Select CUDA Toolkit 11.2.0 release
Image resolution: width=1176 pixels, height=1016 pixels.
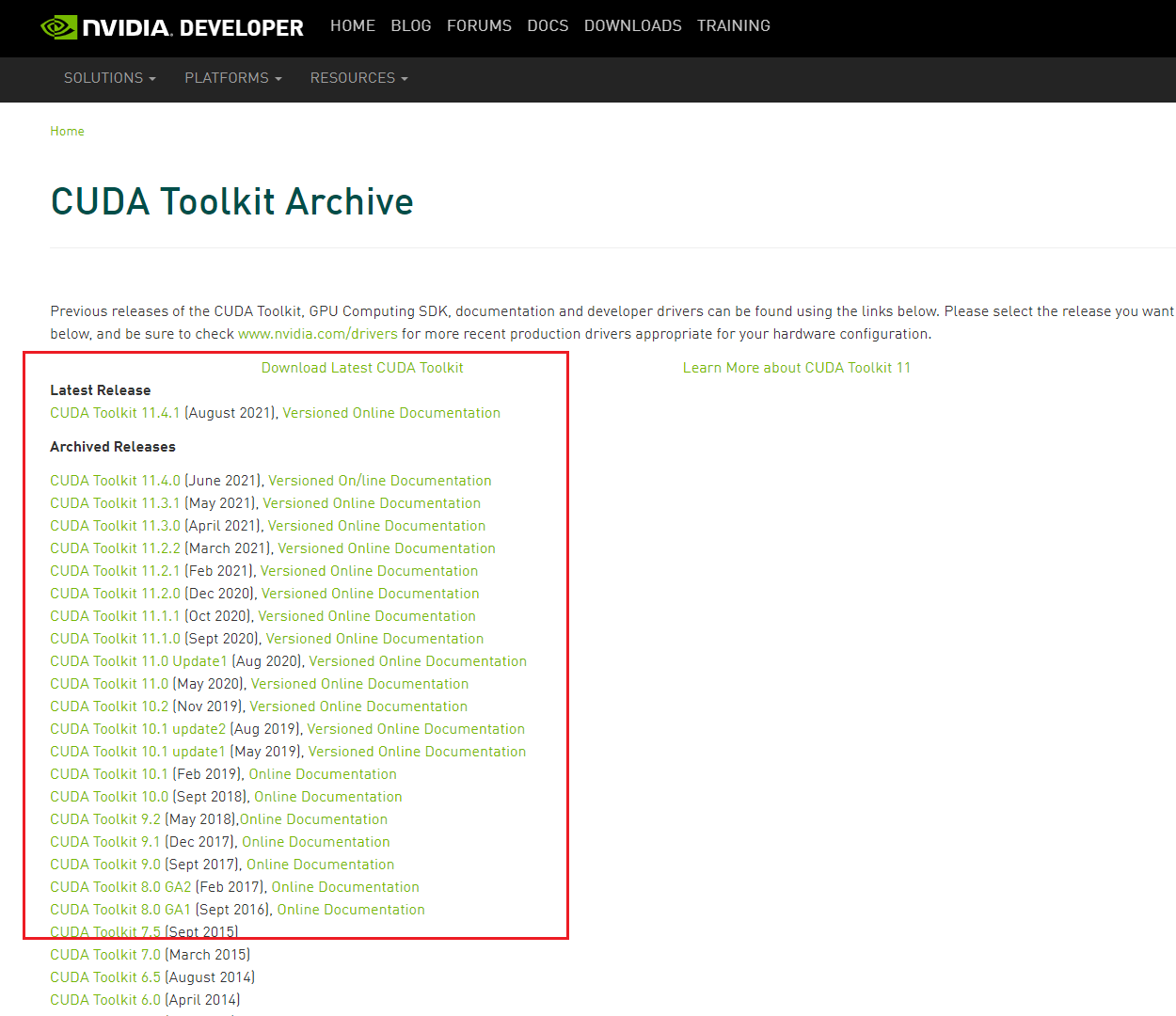point(115,594)
